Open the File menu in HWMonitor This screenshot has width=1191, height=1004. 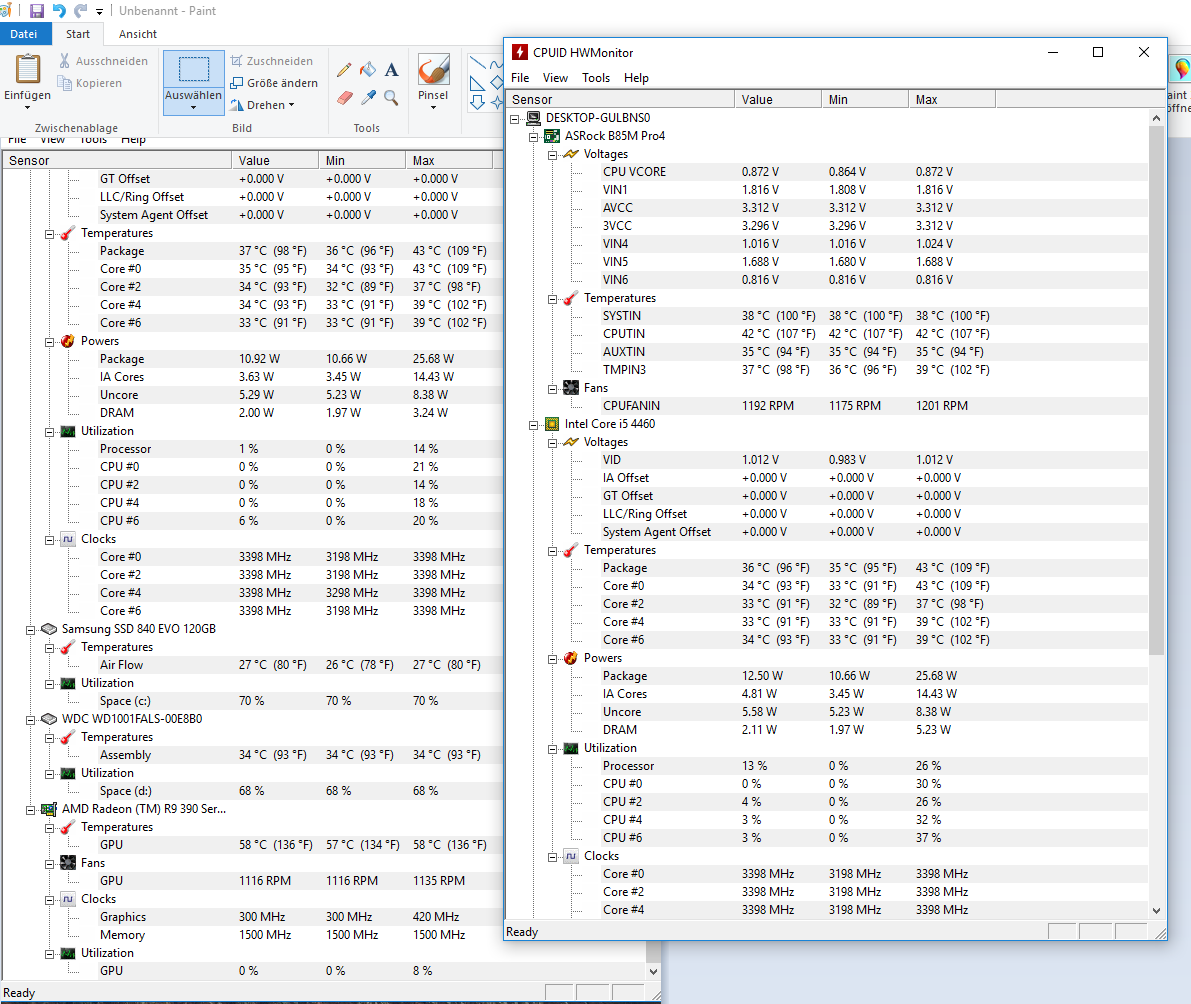point(520,77)
